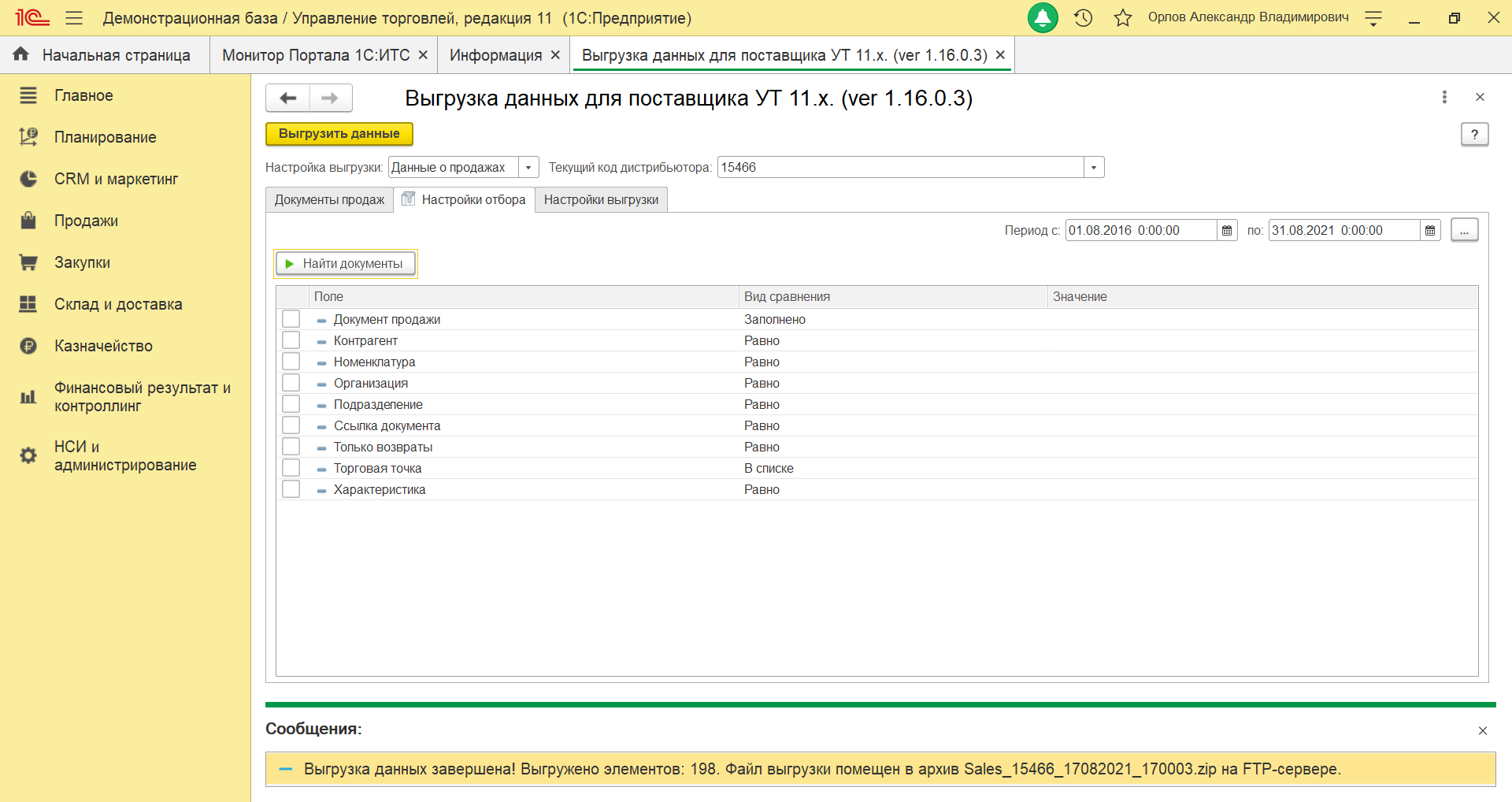Click distributor code field 15466
Screen dimensions: 1512x802
901,167
